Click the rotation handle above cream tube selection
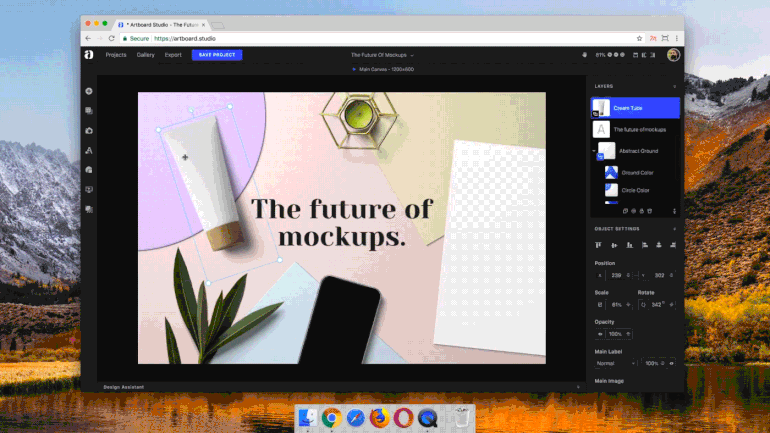 (x=192, y=110)
